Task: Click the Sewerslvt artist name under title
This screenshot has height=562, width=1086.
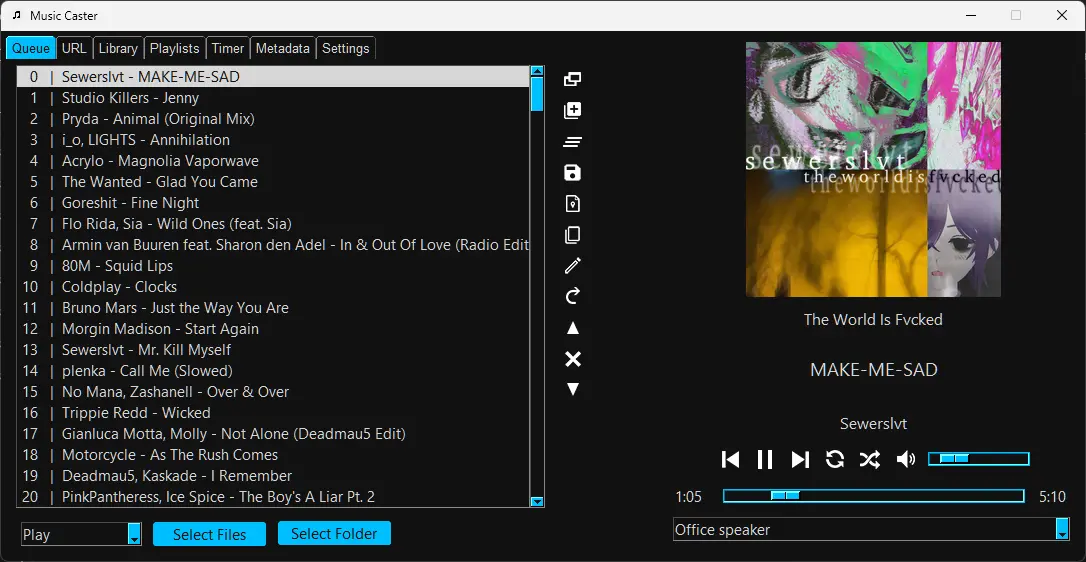Action: pos(873,423)
